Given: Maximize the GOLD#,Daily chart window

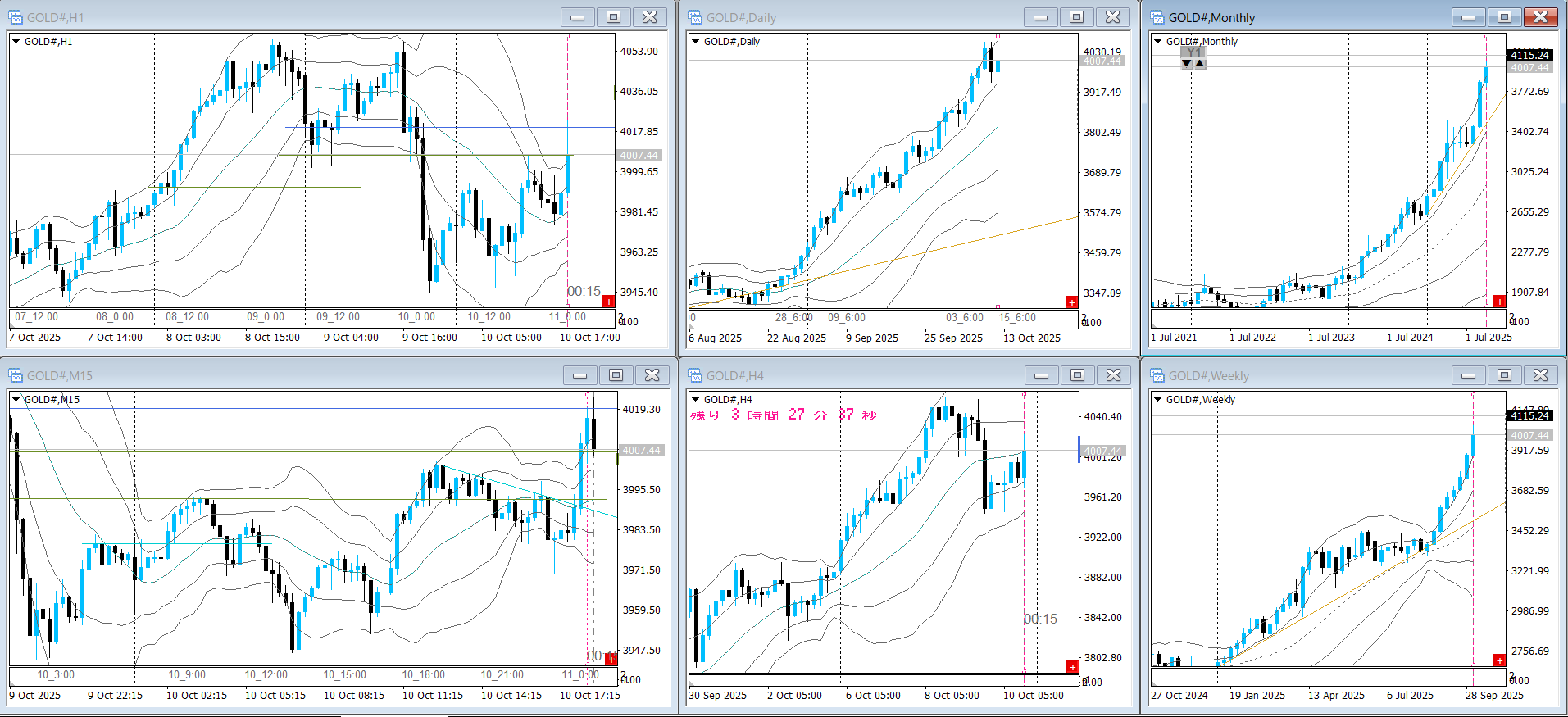Looking at the screenshot, I should [1076, 17].
